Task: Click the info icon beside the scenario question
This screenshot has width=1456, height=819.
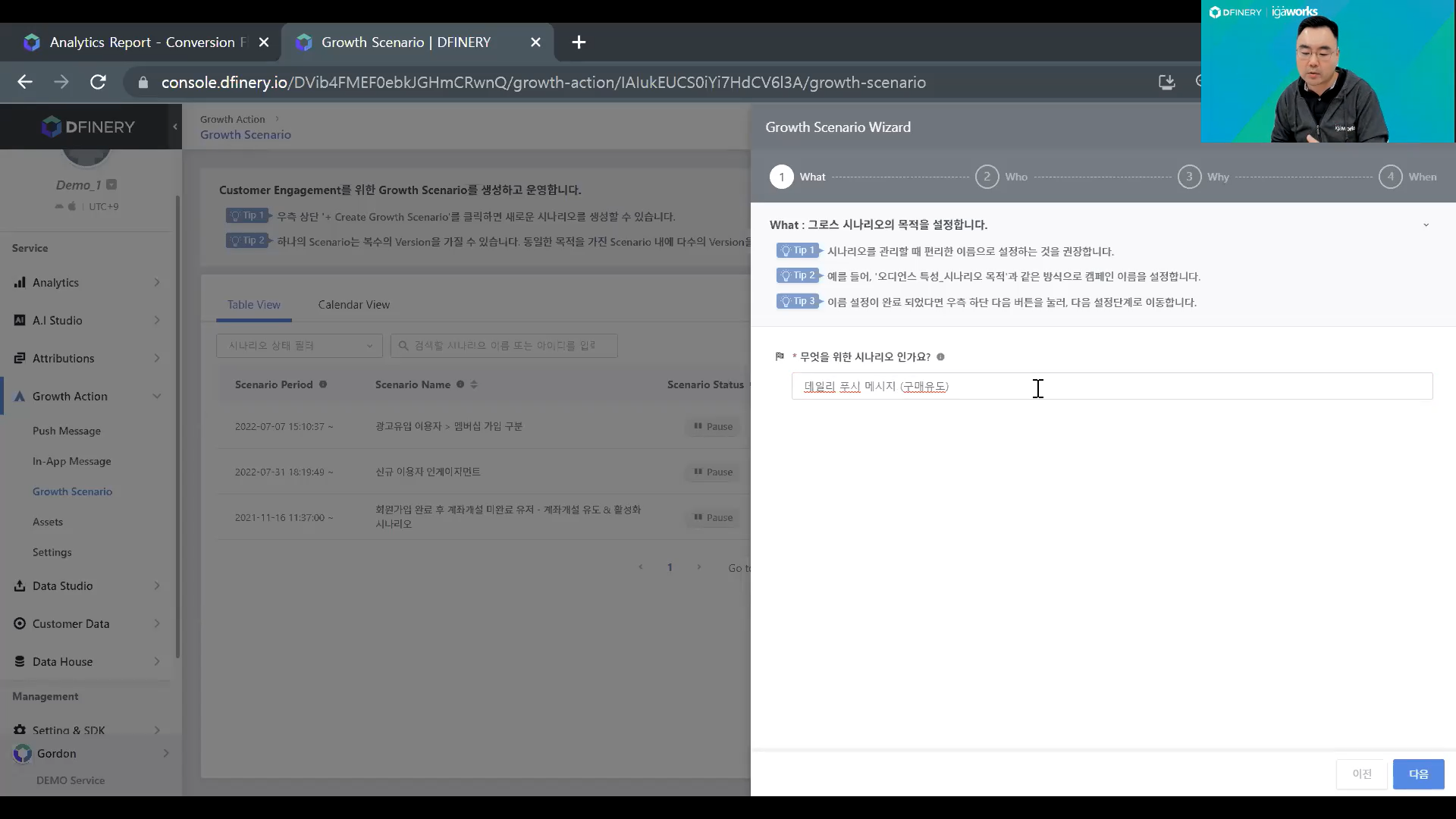Action: [x=940, y=357]
